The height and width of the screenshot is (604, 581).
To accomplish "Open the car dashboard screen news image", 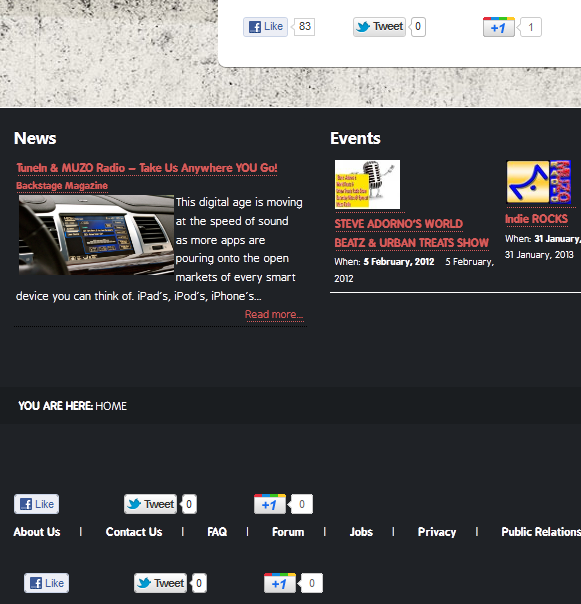I will point(96,235).
